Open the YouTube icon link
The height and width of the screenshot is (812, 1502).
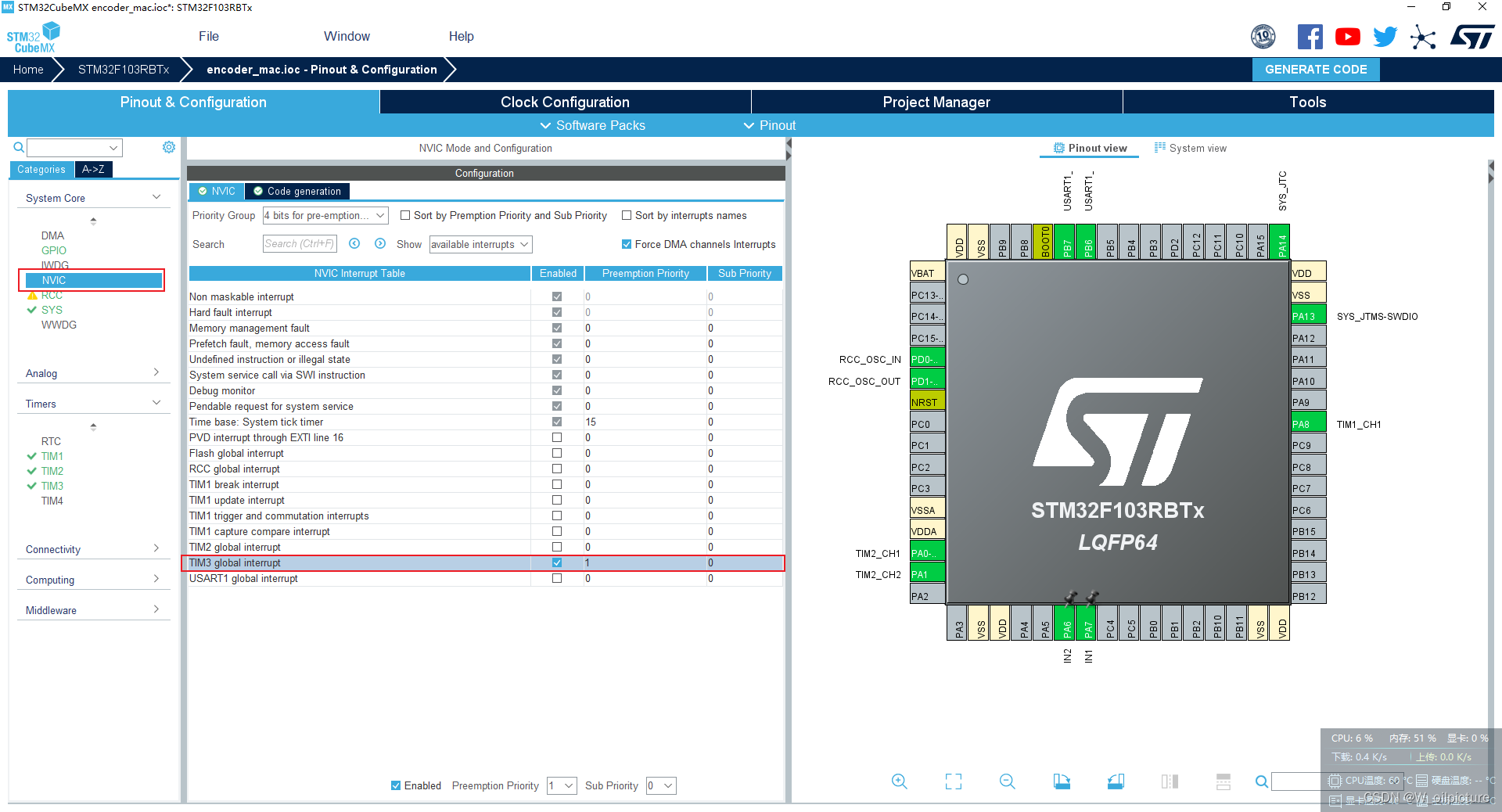pos(1347,37)
